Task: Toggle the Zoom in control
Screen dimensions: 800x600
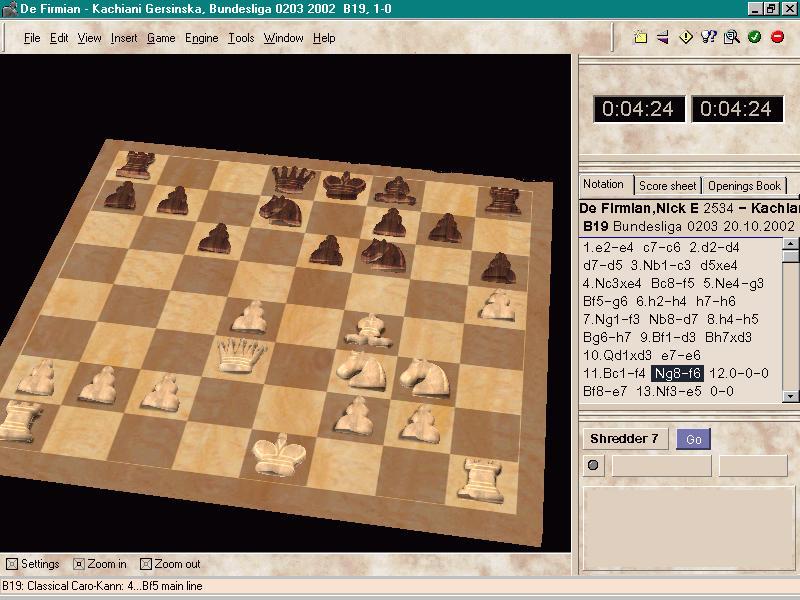Action: (79, 564)
